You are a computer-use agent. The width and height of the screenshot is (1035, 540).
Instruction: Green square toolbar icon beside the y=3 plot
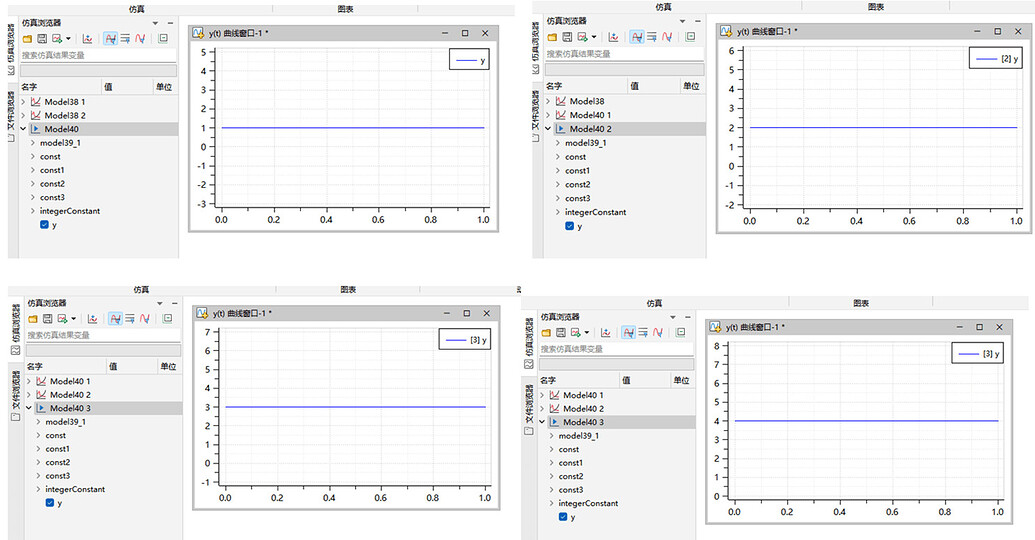[168, 318]
